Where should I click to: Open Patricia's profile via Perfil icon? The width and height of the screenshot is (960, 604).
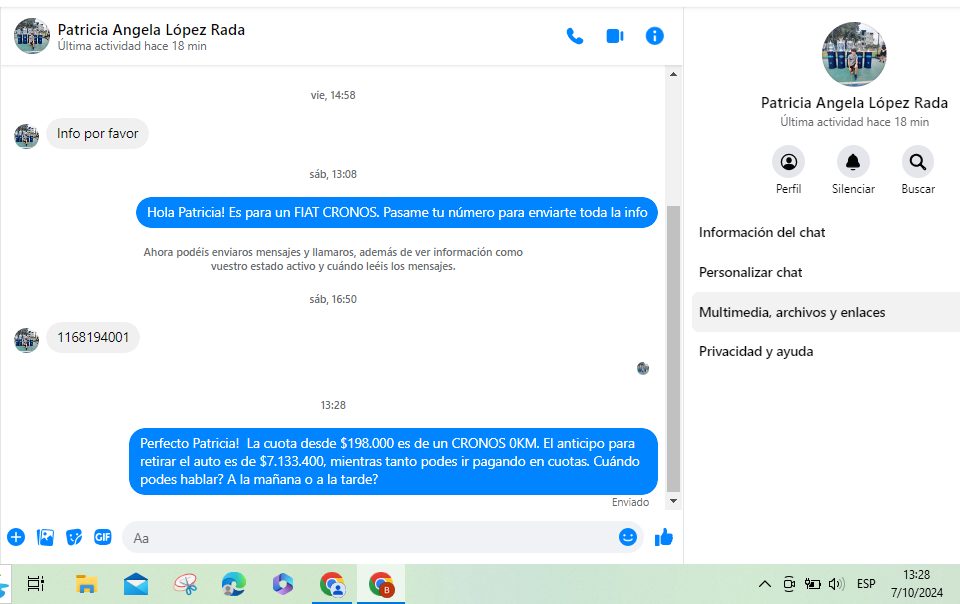point(789,162)
